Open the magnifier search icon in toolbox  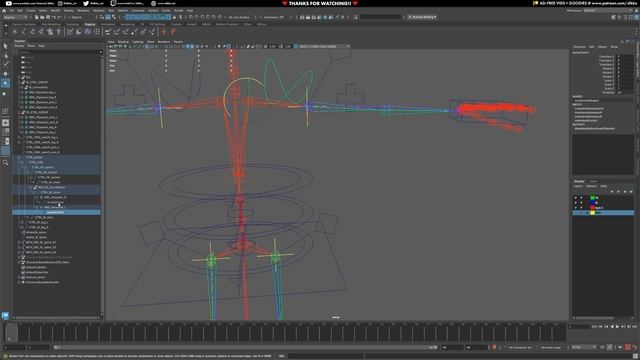click(5, 162)
